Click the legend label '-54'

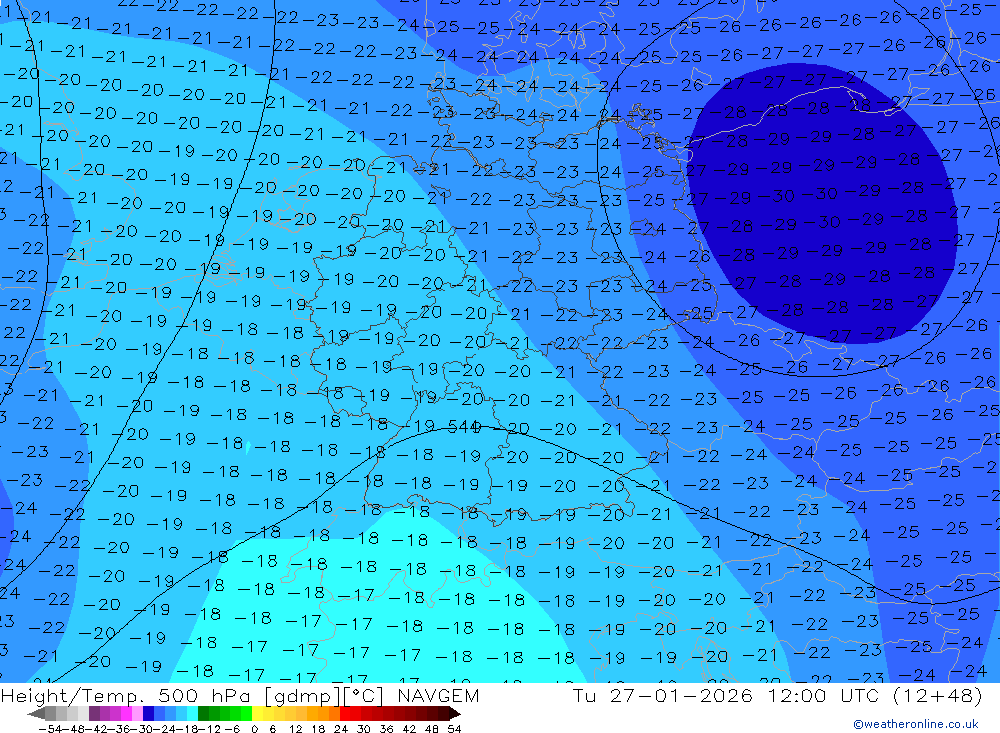pyautogui.click(x=50, y=729)
